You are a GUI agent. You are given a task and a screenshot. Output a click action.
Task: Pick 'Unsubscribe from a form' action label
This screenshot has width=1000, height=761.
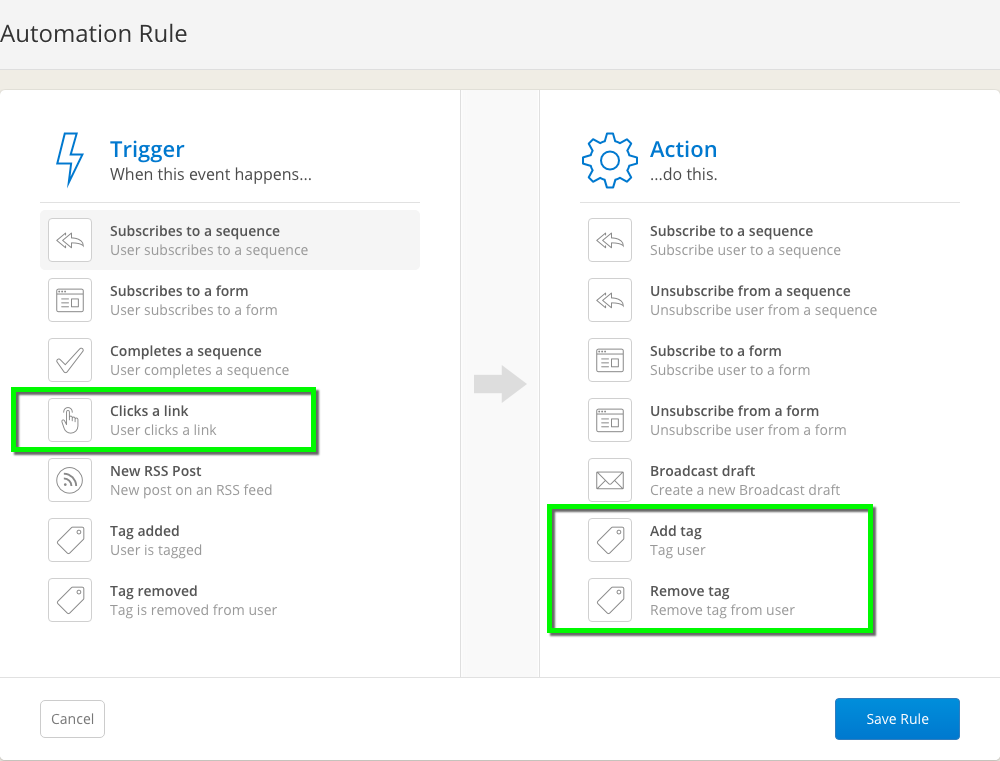734,411
